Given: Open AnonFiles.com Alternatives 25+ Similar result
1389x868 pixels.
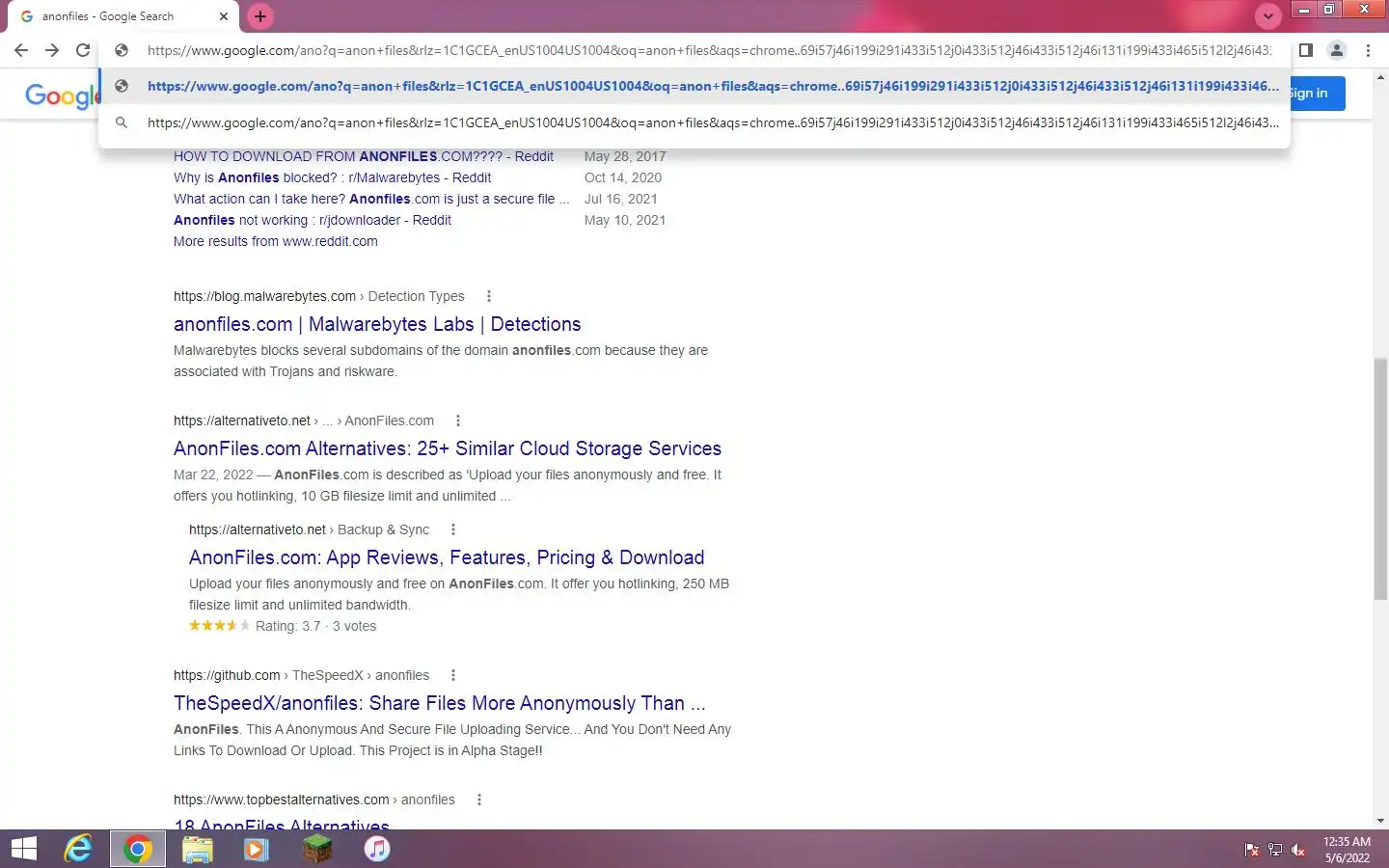Looking at the screenshot, I should click(448, 448).
